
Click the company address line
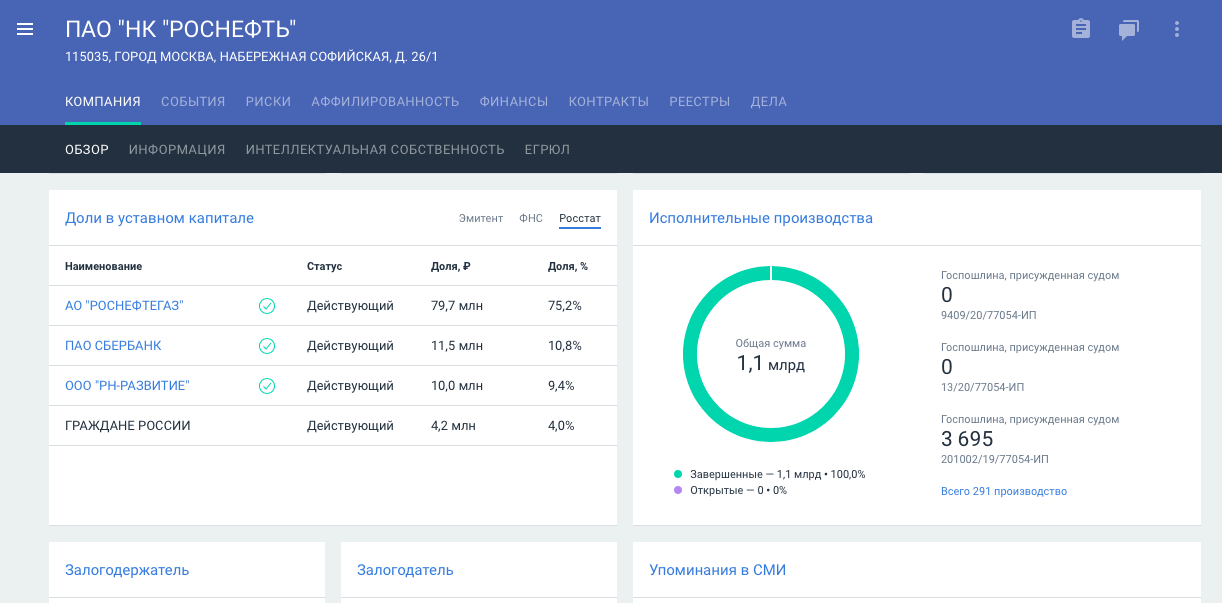tap(251, 57)
